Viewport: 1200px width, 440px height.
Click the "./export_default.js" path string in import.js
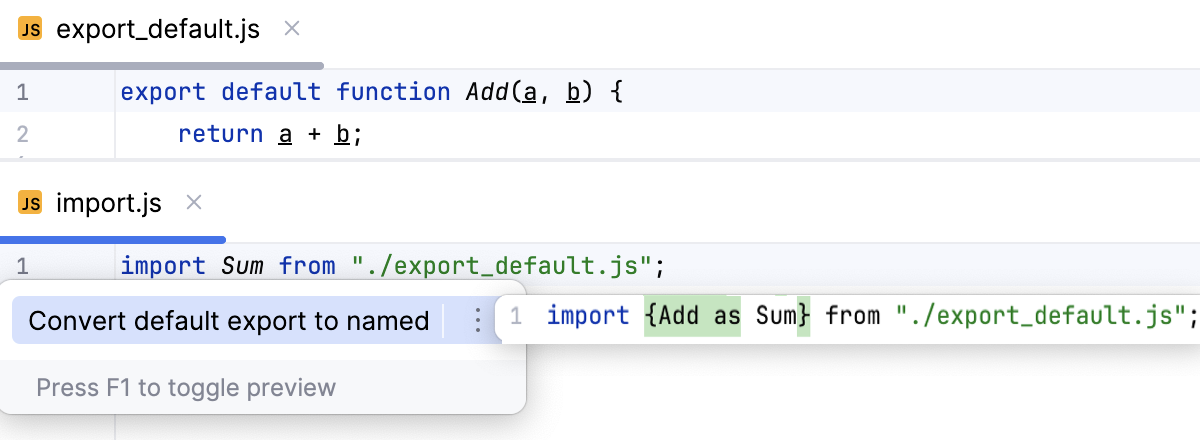(507, 266)
